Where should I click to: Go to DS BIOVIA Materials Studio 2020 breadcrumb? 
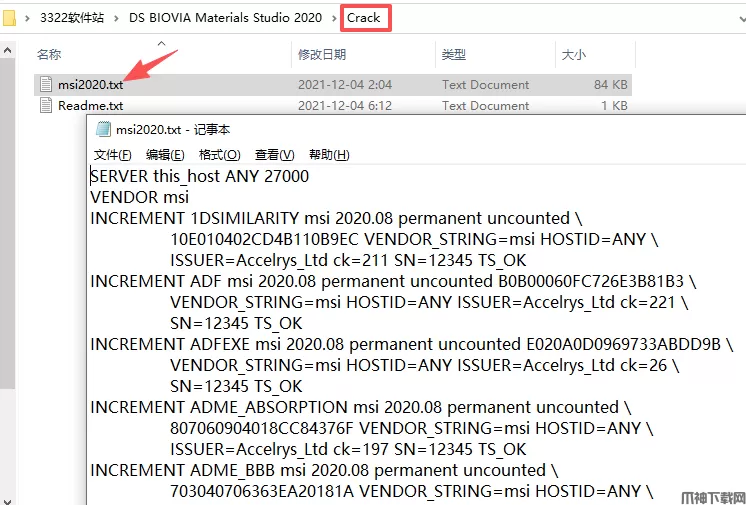226,18
